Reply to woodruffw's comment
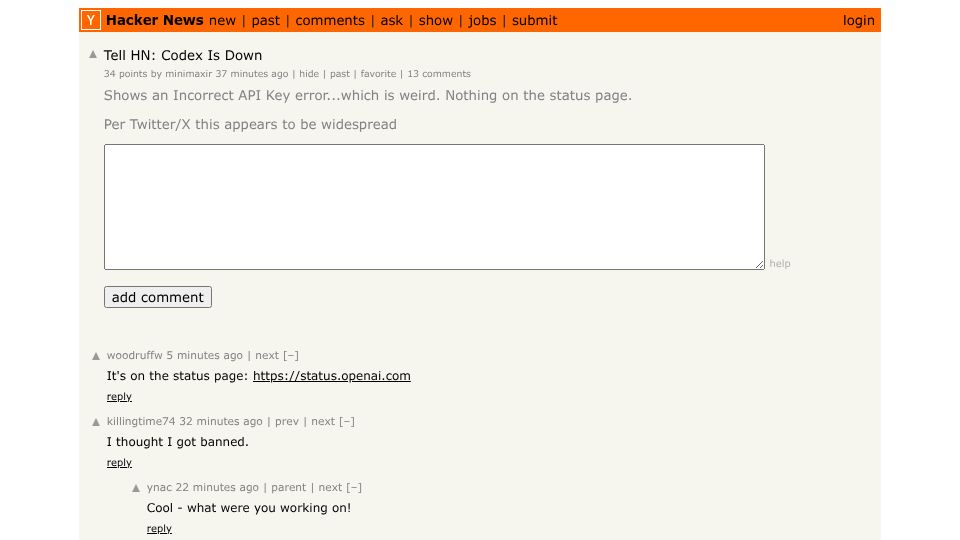This screenshot has height=540, width=960. click(119, 397)
